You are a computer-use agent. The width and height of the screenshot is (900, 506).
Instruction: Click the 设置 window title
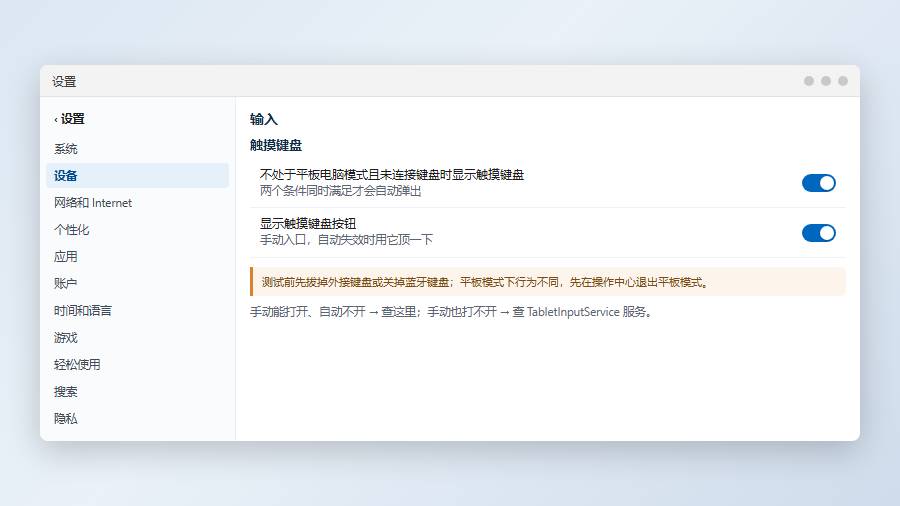[64, 81]
